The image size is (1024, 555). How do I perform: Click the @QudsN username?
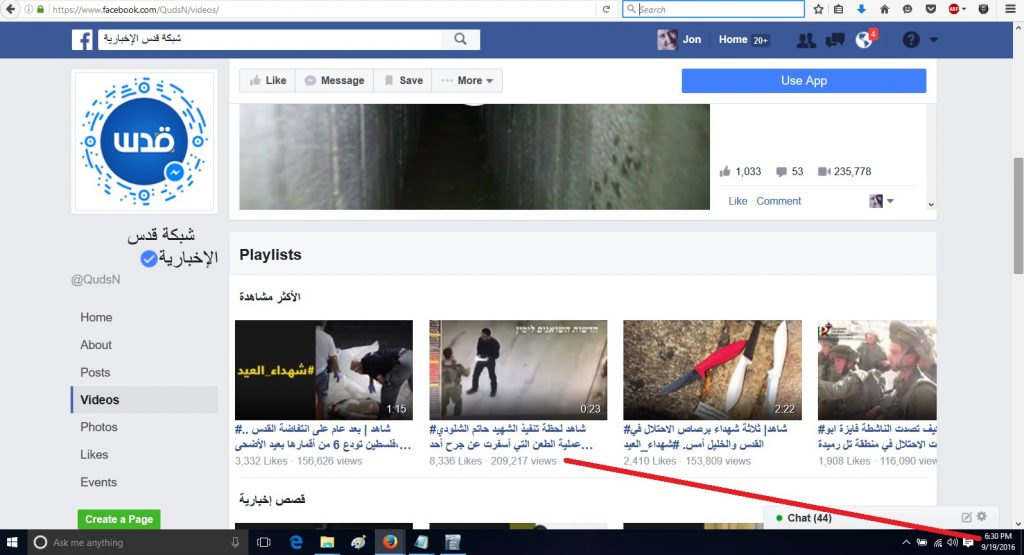[x=95, y=279]
